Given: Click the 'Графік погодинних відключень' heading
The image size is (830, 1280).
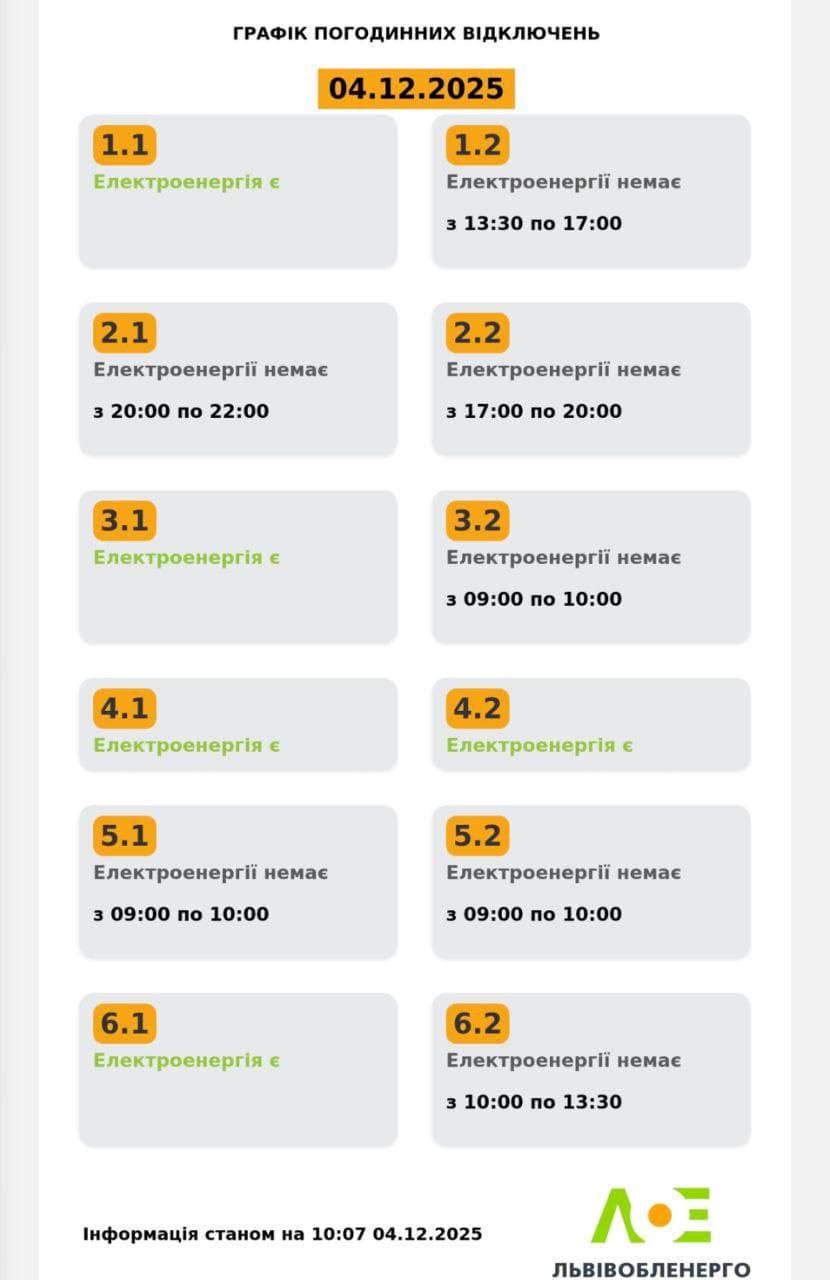Looking at the screenshot, I should (x=416, y=33).
